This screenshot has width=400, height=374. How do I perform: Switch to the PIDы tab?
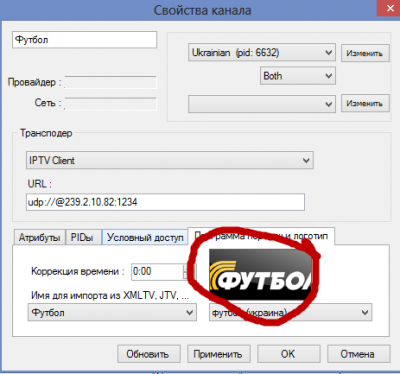[x=82, y=237]
